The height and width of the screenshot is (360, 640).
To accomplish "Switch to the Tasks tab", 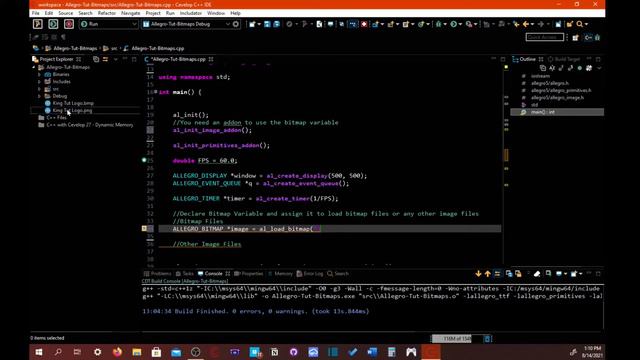I will pyautogui.click(x=184, y=274).
